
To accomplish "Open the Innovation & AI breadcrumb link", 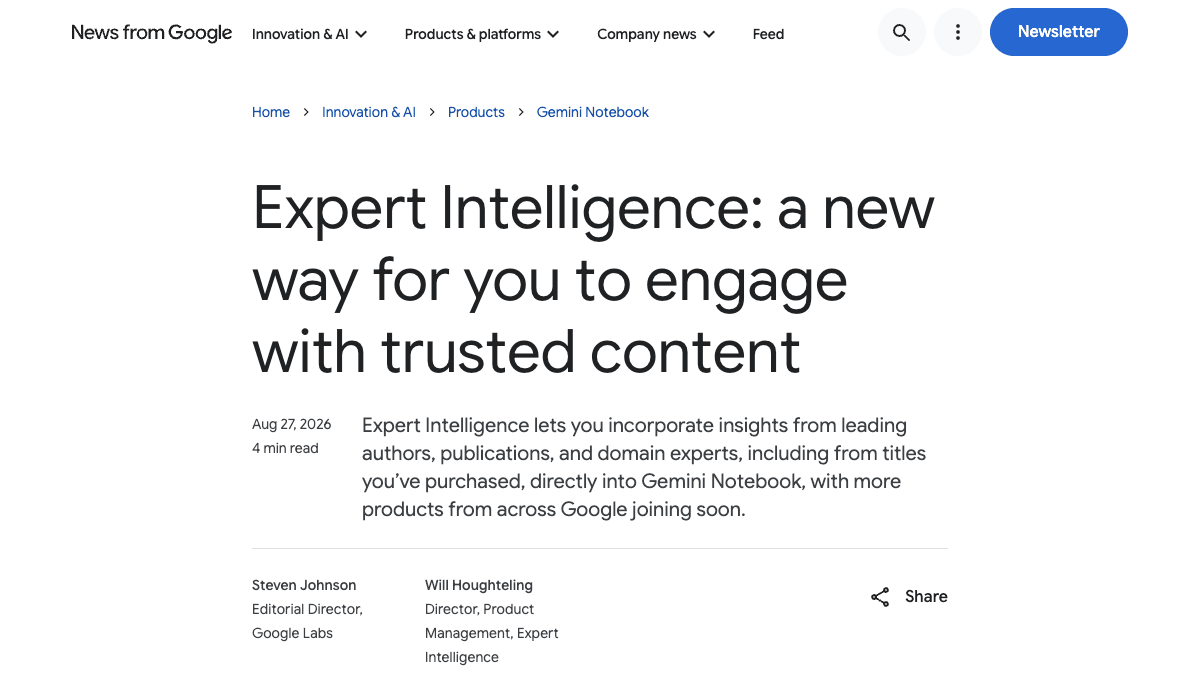I will click(x=369, y=112).
